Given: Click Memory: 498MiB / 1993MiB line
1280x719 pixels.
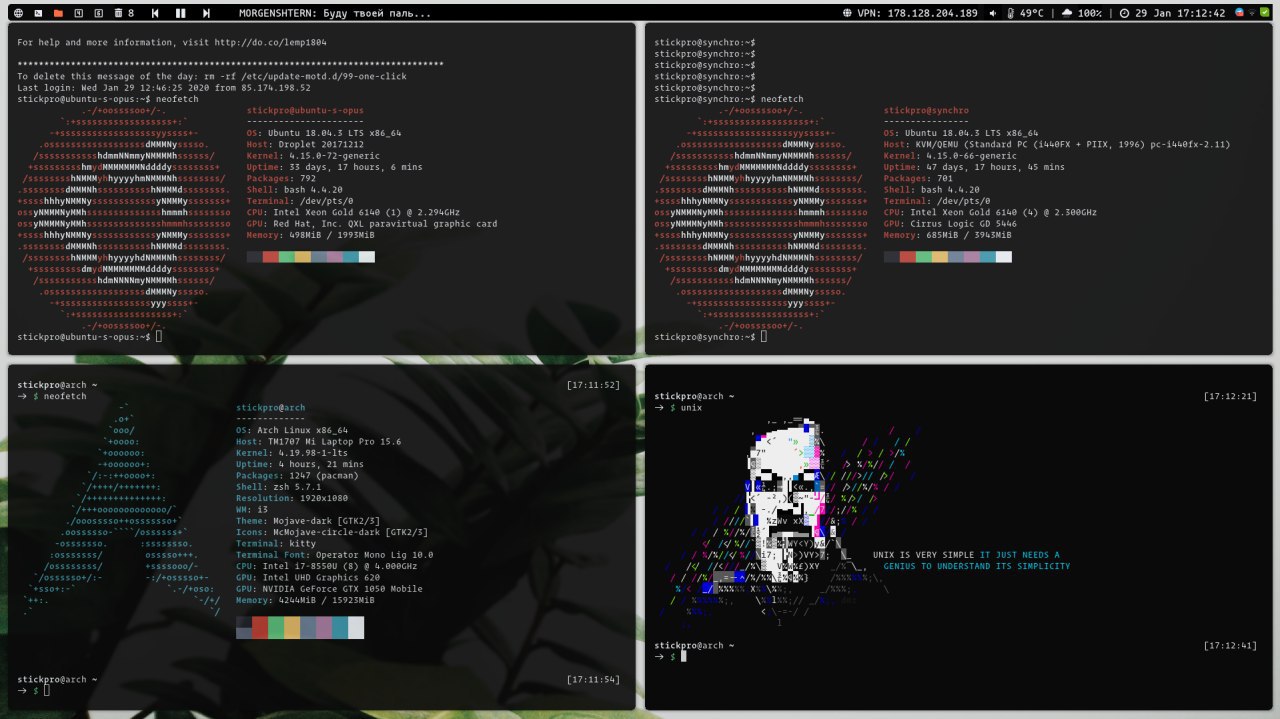Looking at the screenshot, I should (309, 235).
